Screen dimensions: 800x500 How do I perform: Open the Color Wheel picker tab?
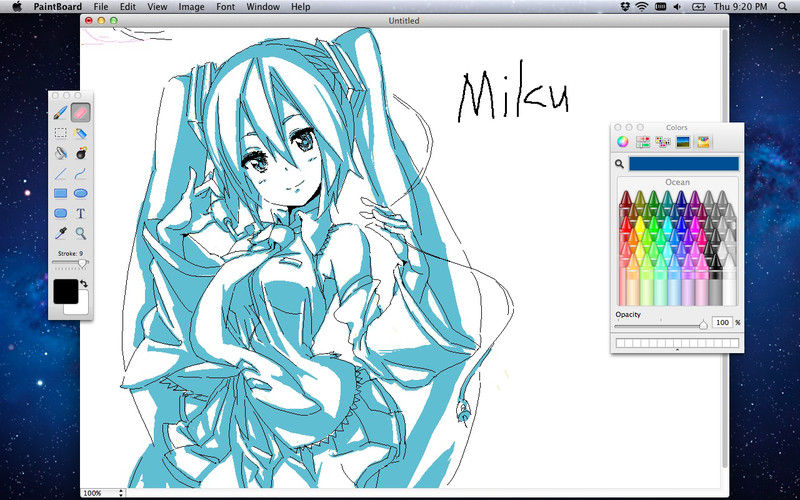coord(622,142)
